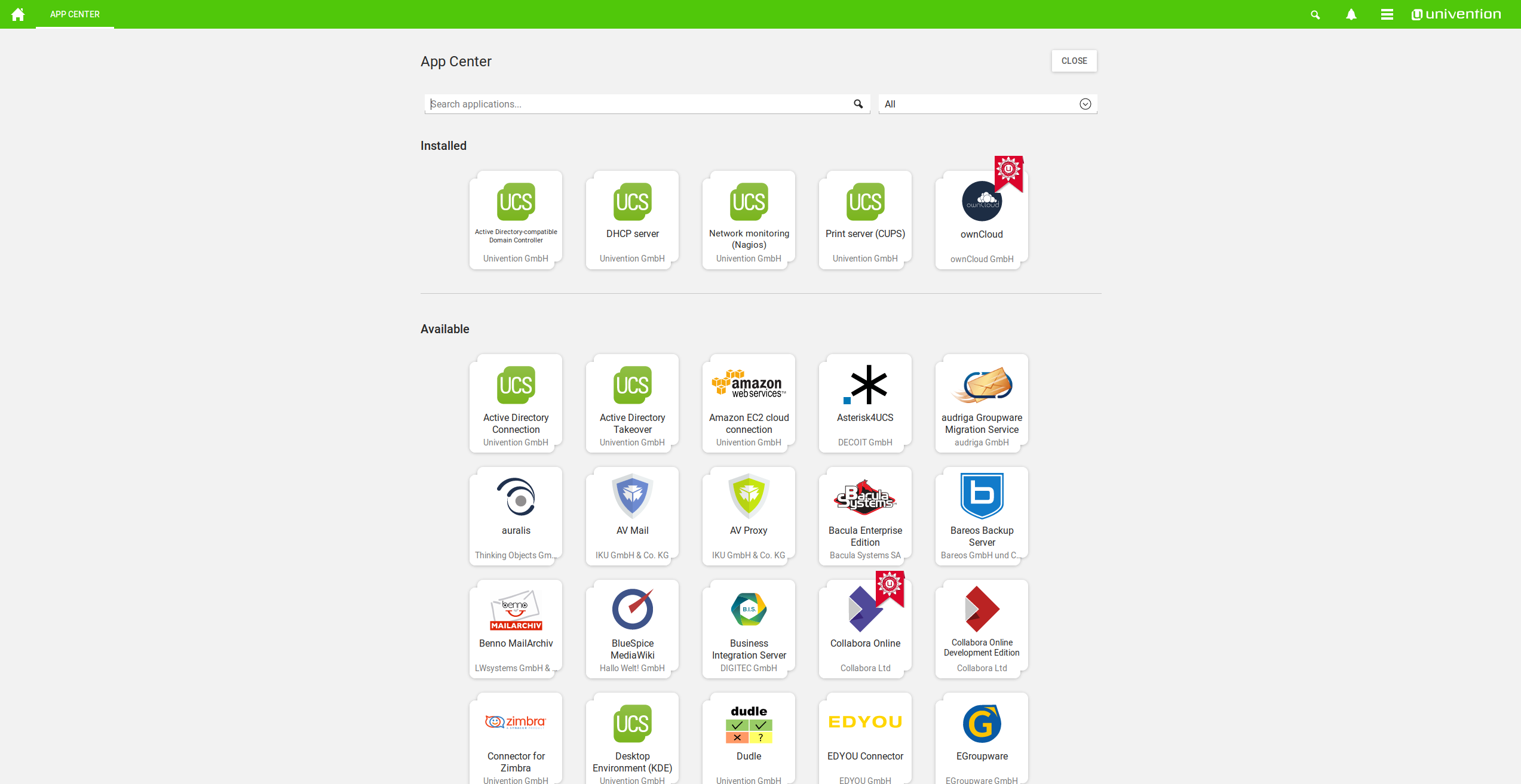Open the Bareos Backup Server tile
The height and width of the screenshot is (784, 1521).
click(981, 515)
